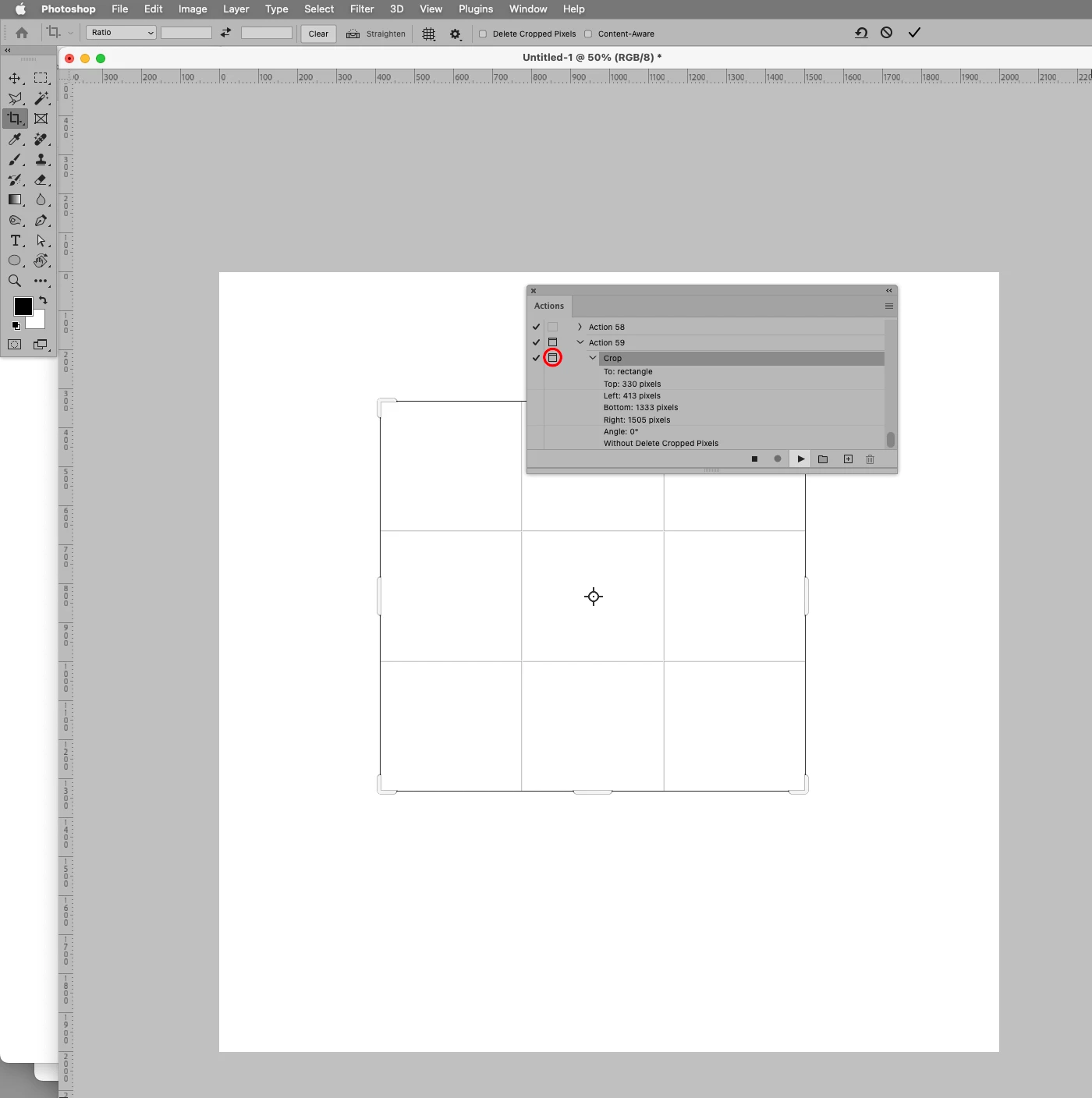
Task: Toggle dialog box for Action 59
Action: pos(552,342)
